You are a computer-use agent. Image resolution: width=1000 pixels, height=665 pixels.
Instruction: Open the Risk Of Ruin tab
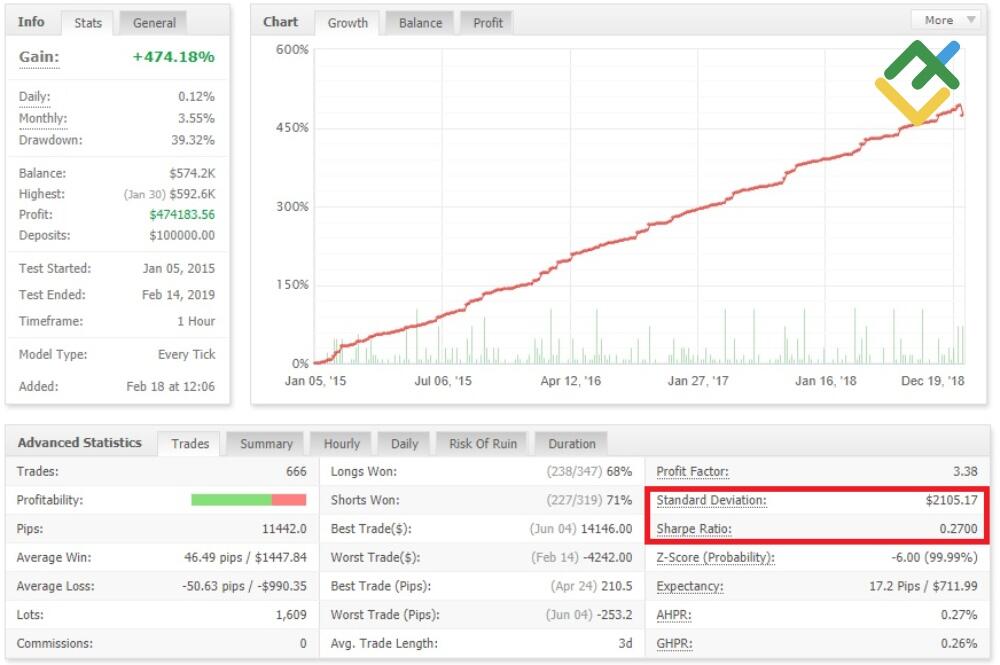484,443
